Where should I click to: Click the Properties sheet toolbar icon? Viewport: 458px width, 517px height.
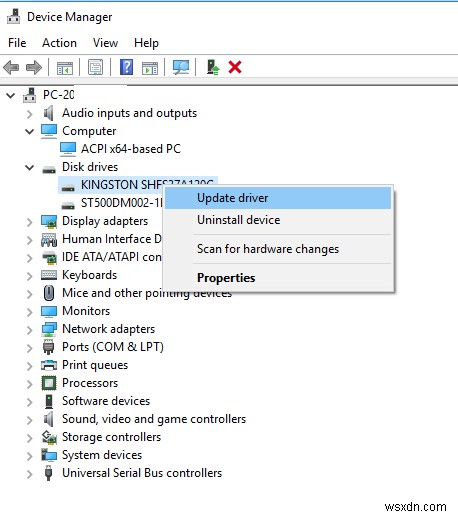tap(95, 67)
